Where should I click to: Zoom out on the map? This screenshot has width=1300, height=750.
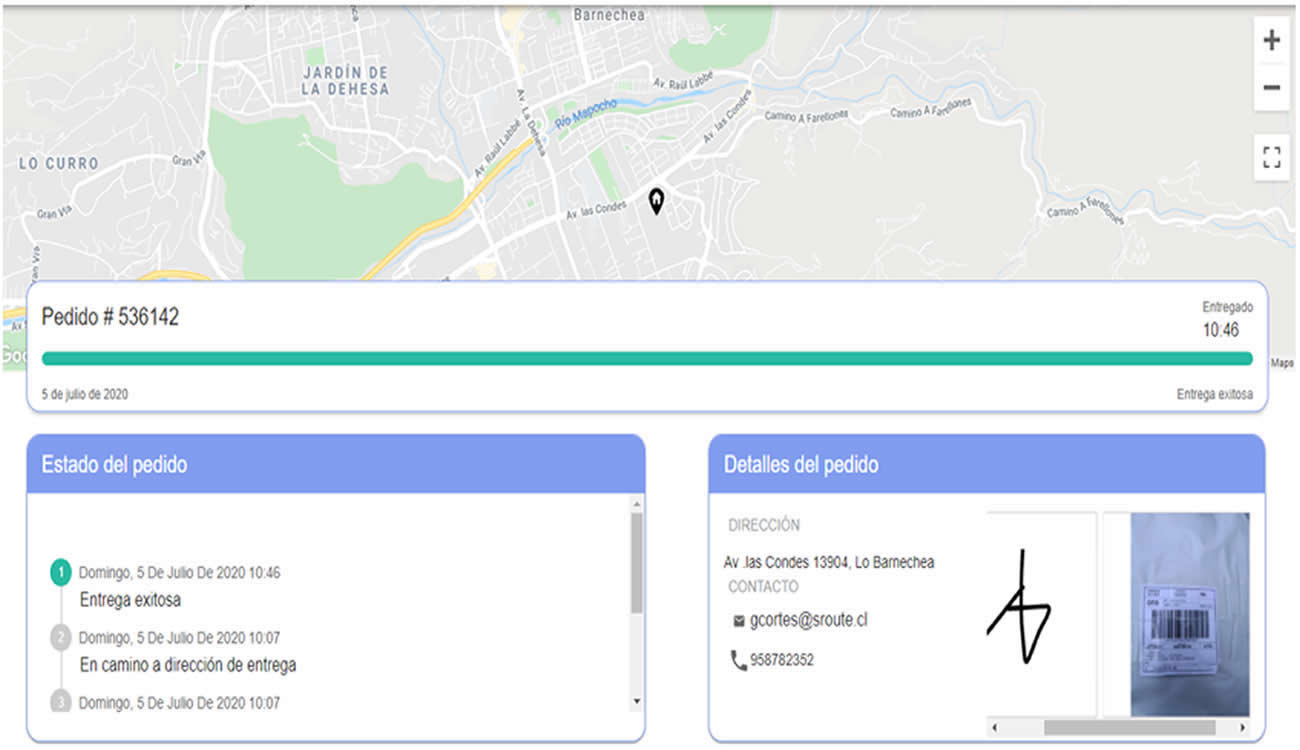(1271, 88)
